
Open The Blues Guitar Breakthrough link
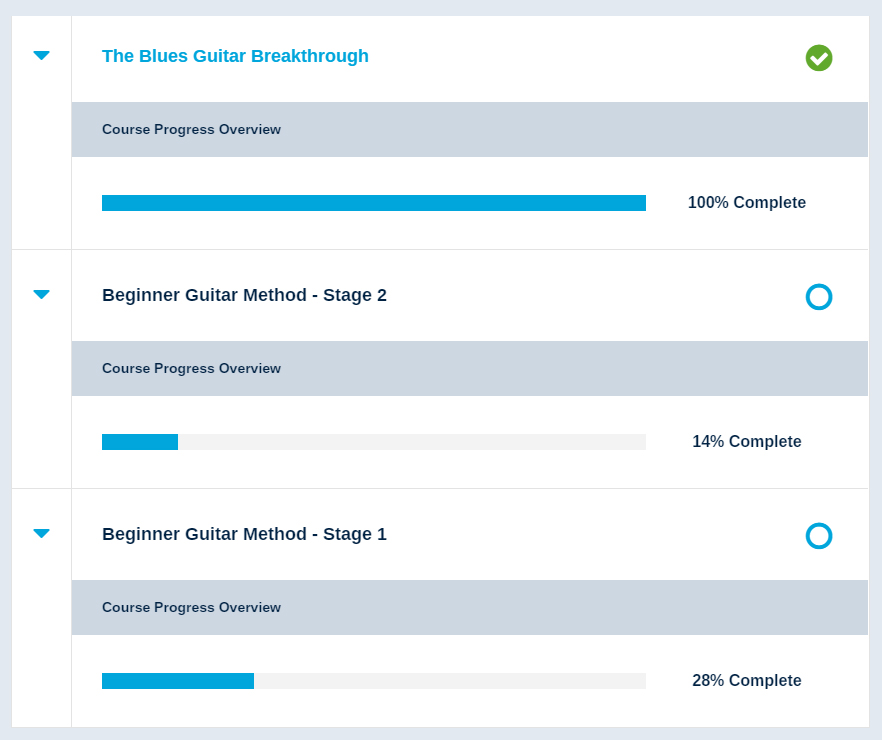coord(235,56)
